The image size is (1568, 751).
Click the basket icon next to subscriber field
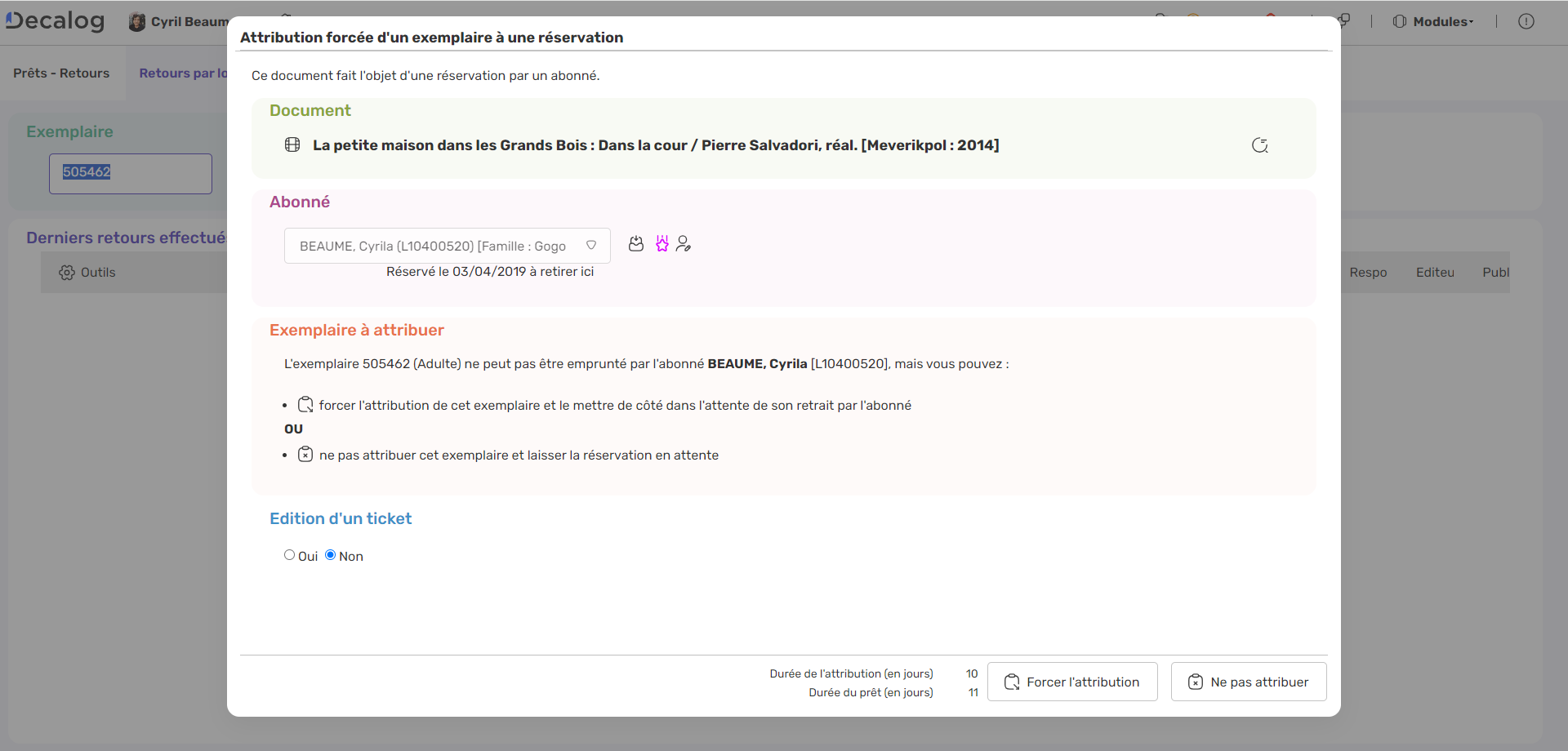click(636, 244)
